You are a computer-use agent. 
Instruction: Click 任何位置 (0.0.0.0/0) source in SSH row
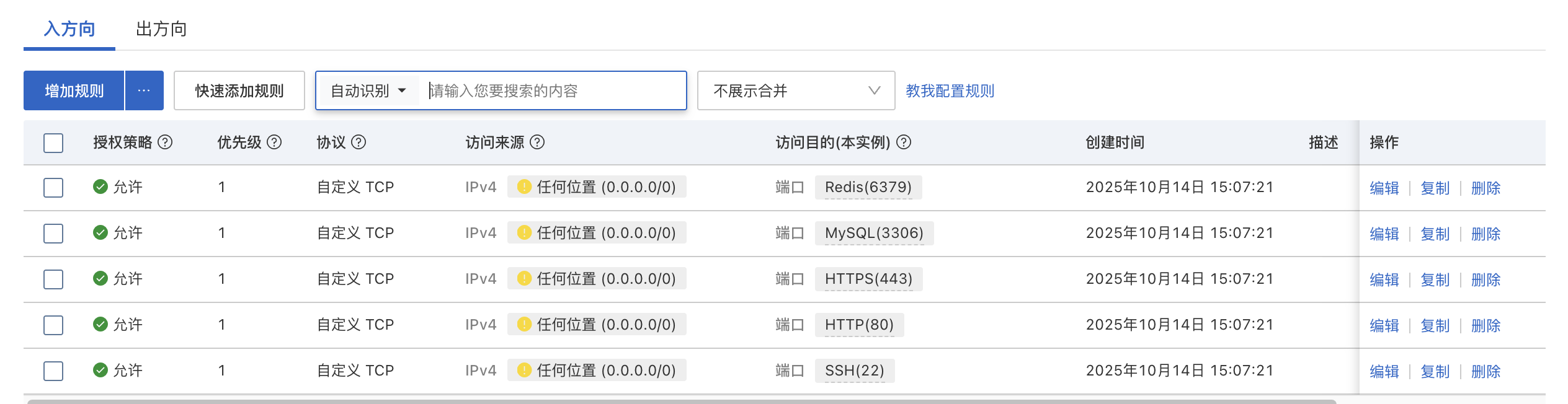(x=597, y=370)
